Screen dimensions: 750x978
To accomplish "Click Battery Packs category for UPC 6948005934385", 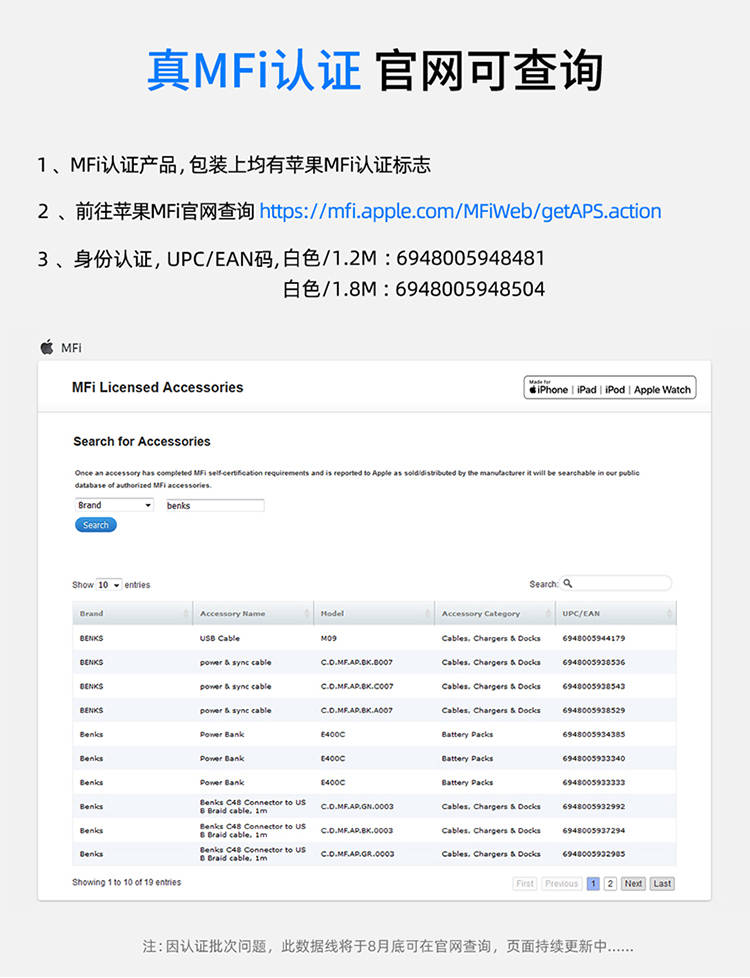I will click(x=467, y=734).
